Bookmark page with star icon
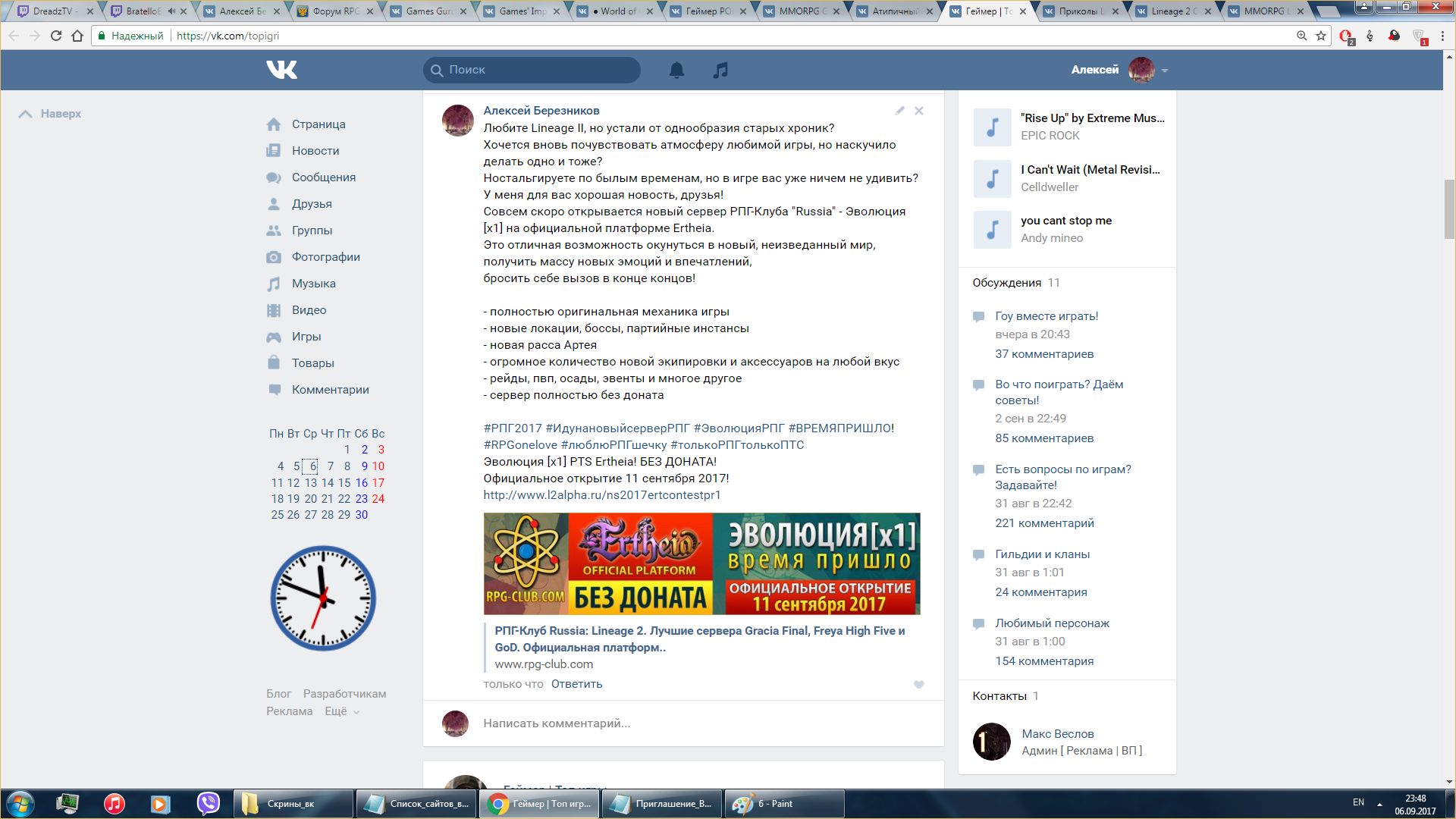 1321,36
